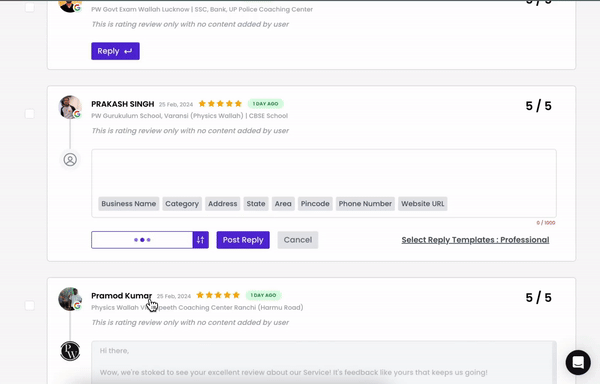Click the 0 / 1000 character counter
This screenshot has width=600, height=384.
click(x=546, y=223)
